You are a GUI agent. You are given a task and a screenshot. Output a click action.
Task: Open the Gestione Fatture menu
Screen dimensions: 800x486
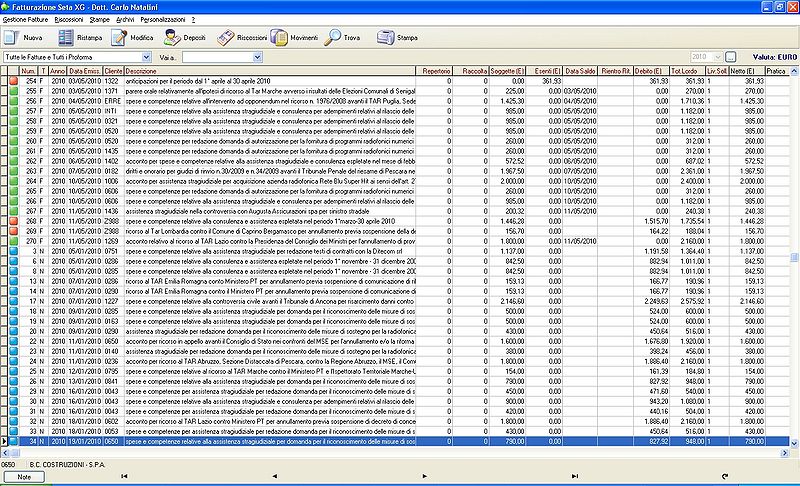pyautogui.click(x=25, y=19)
